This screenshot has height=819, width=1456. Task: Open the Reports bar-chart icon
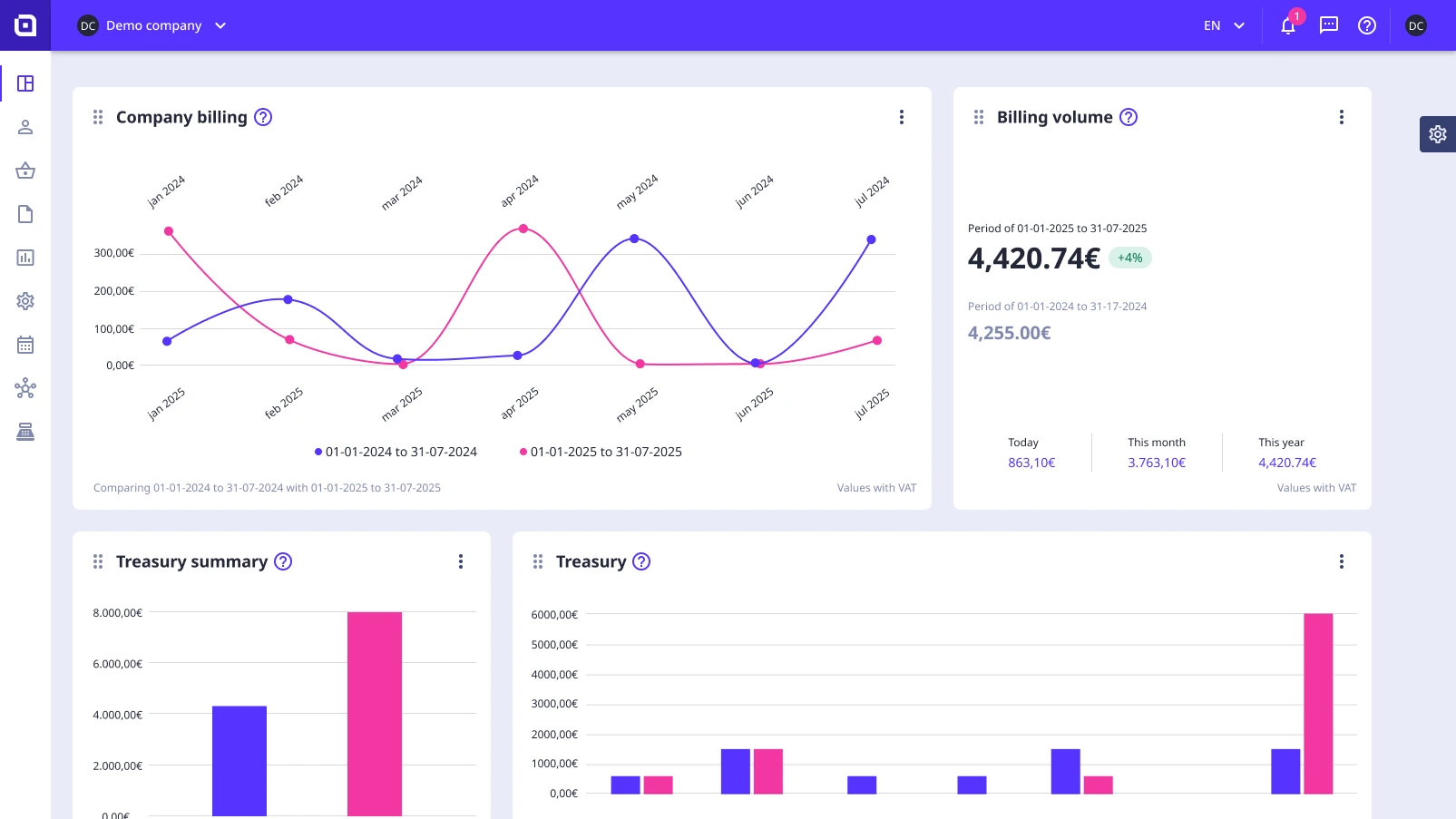click(x=25, y=258)
